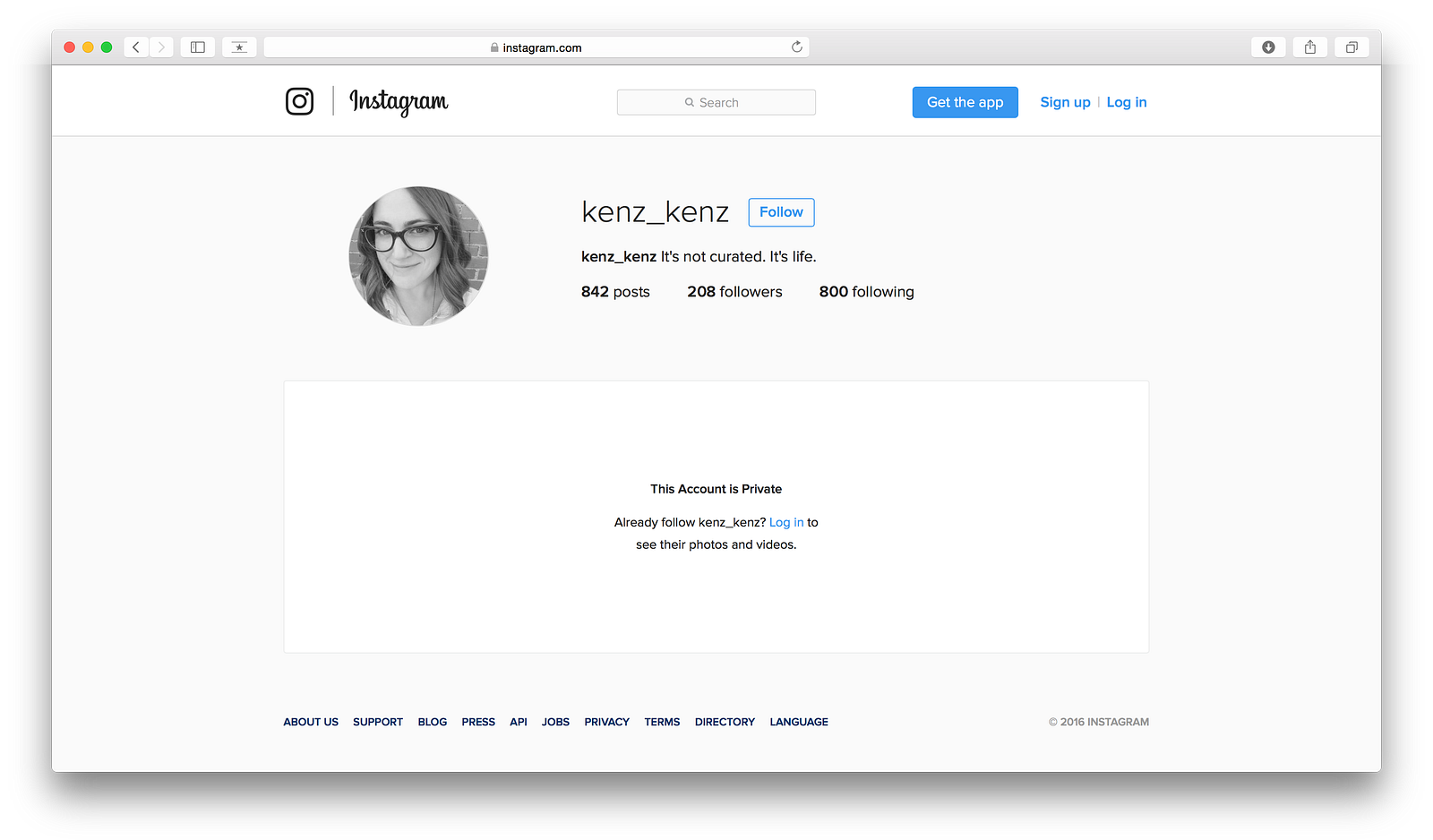Click the Instagram Search field

pos(716,102)
